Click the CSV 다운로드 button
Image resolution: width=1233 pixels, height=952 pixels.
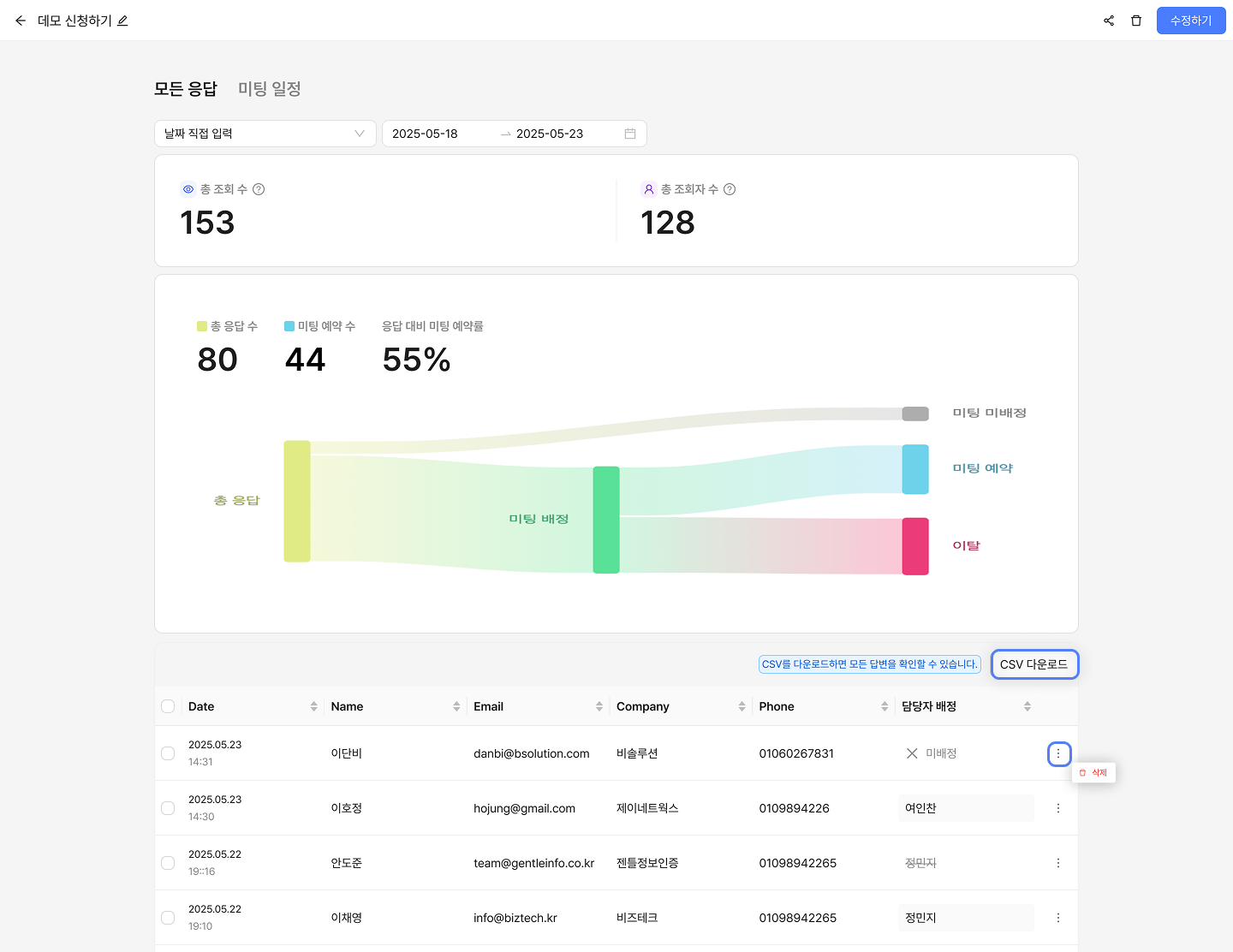pos(1033,664)
